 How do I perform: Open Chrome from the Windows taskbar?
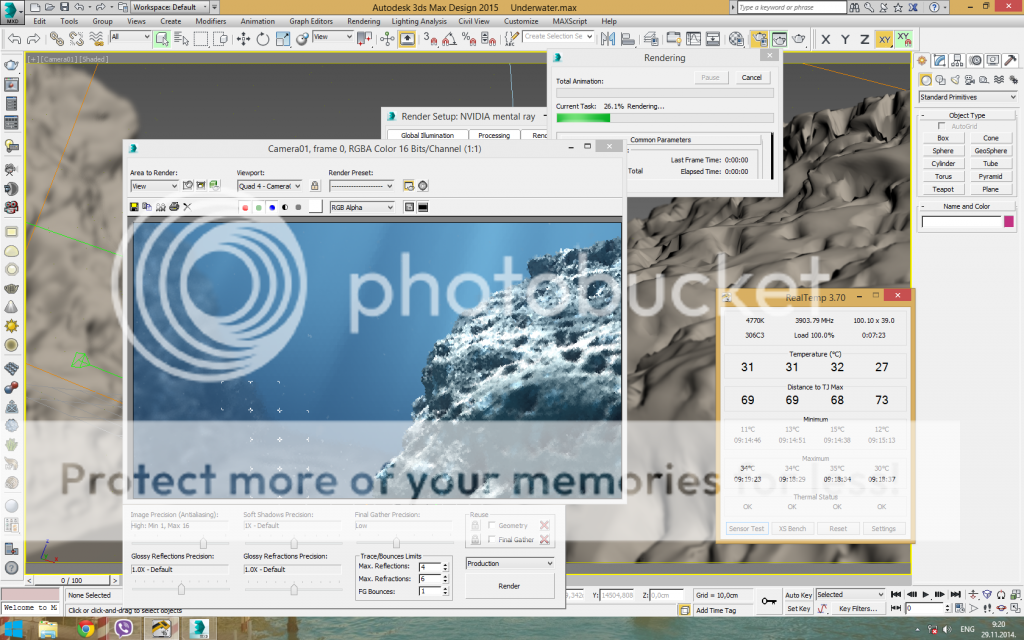[86, 629]
